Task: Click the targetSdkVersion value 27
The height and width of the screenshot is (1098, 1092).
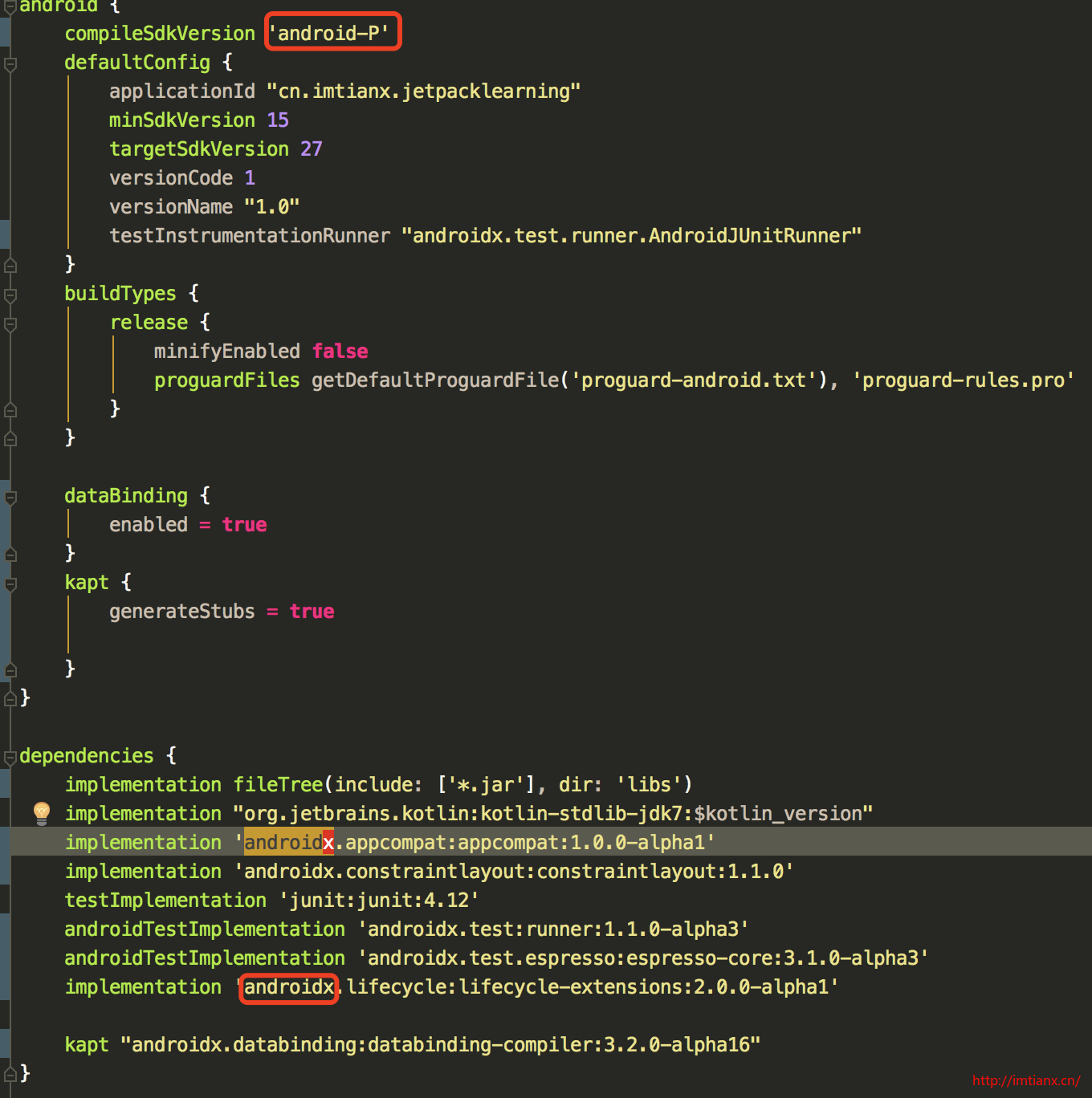Action: (x=312, y=148)
